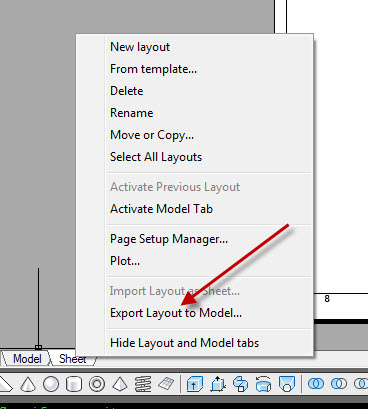Select the Planar Surface tool

coord(166,384)
